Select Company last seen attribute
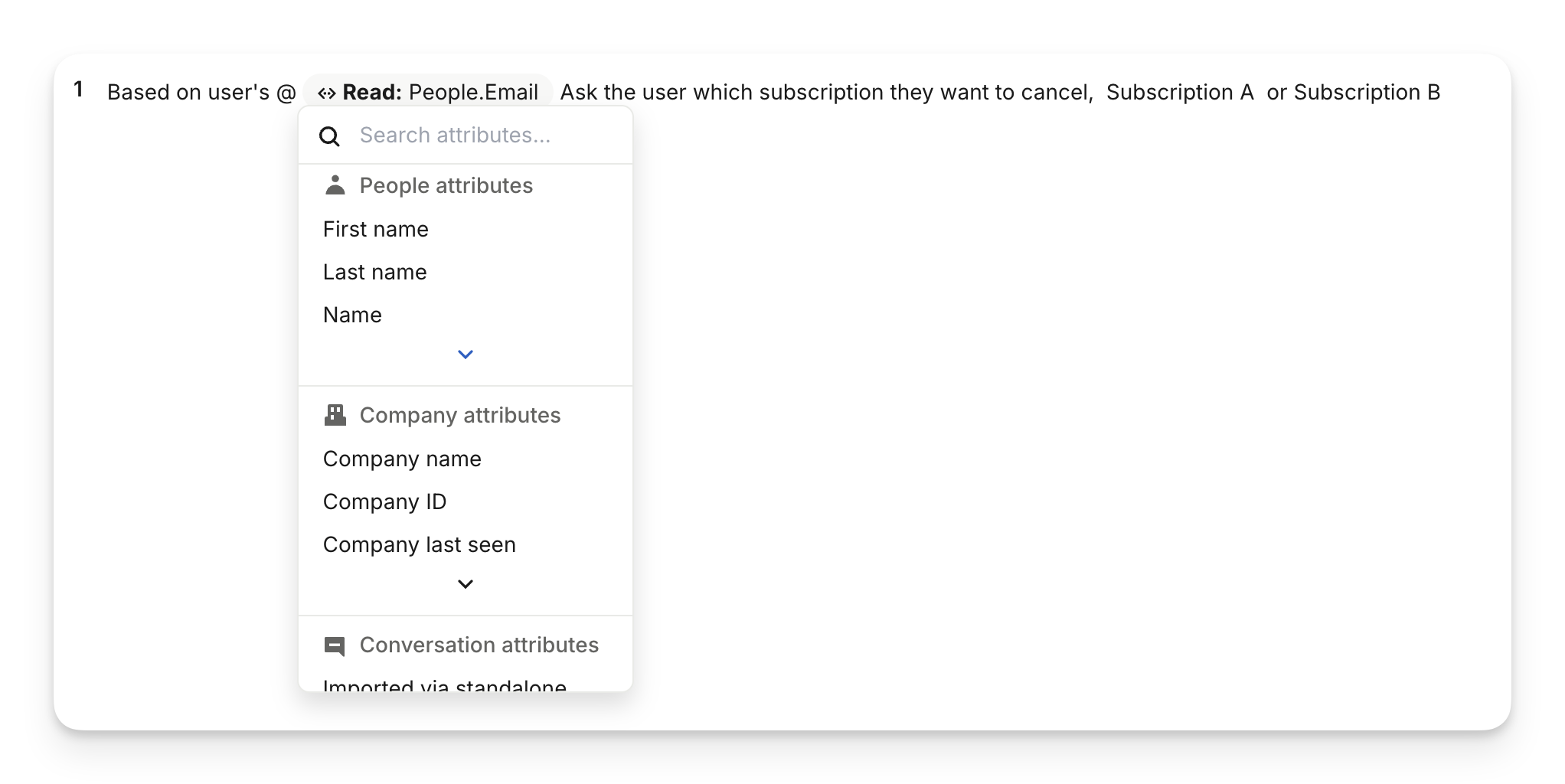Image resolution: width=1565 pixels, height=784 pixels. point(419,544)
